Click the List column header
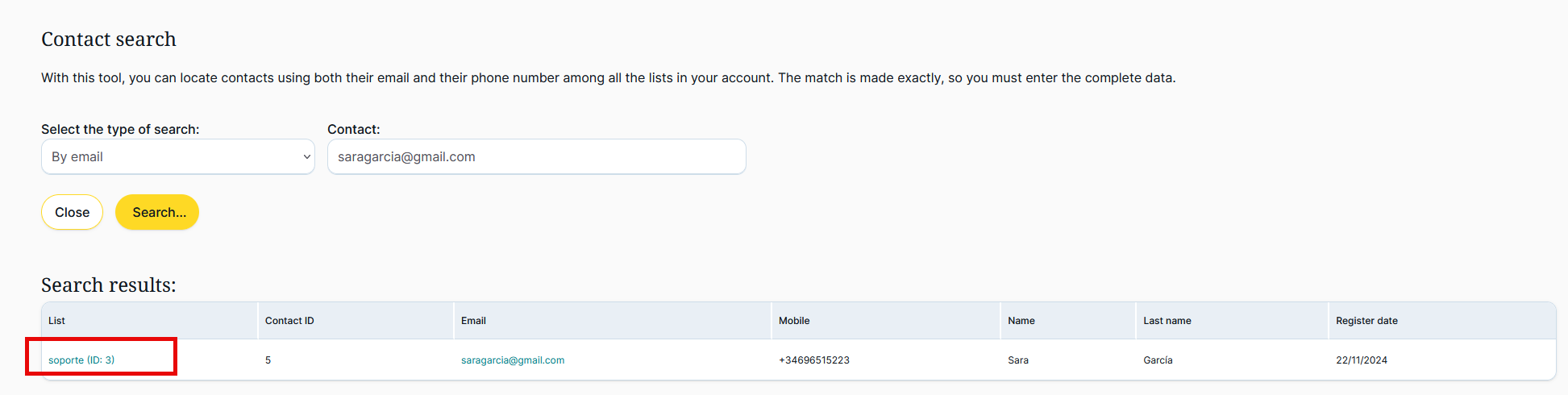Viewport: 1568px width, 395px height. coord(56,321)
